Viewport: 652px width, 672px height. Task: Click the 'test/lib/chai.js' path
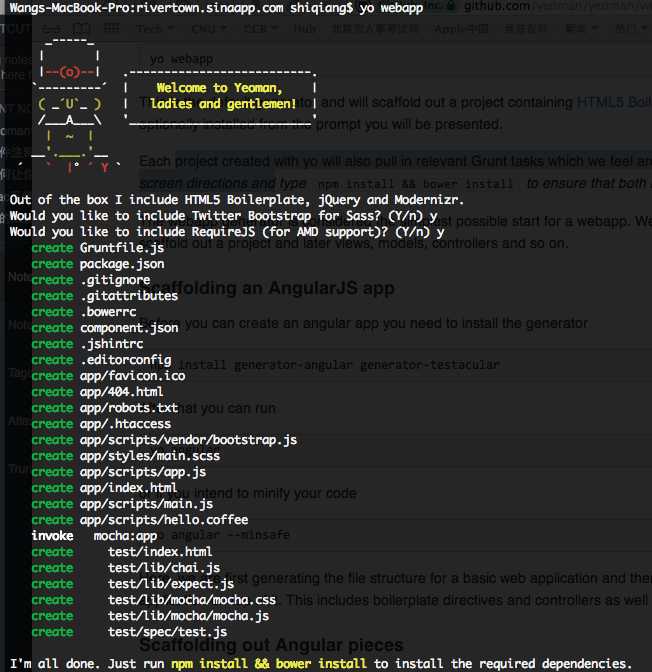click(x=164, y=568)
